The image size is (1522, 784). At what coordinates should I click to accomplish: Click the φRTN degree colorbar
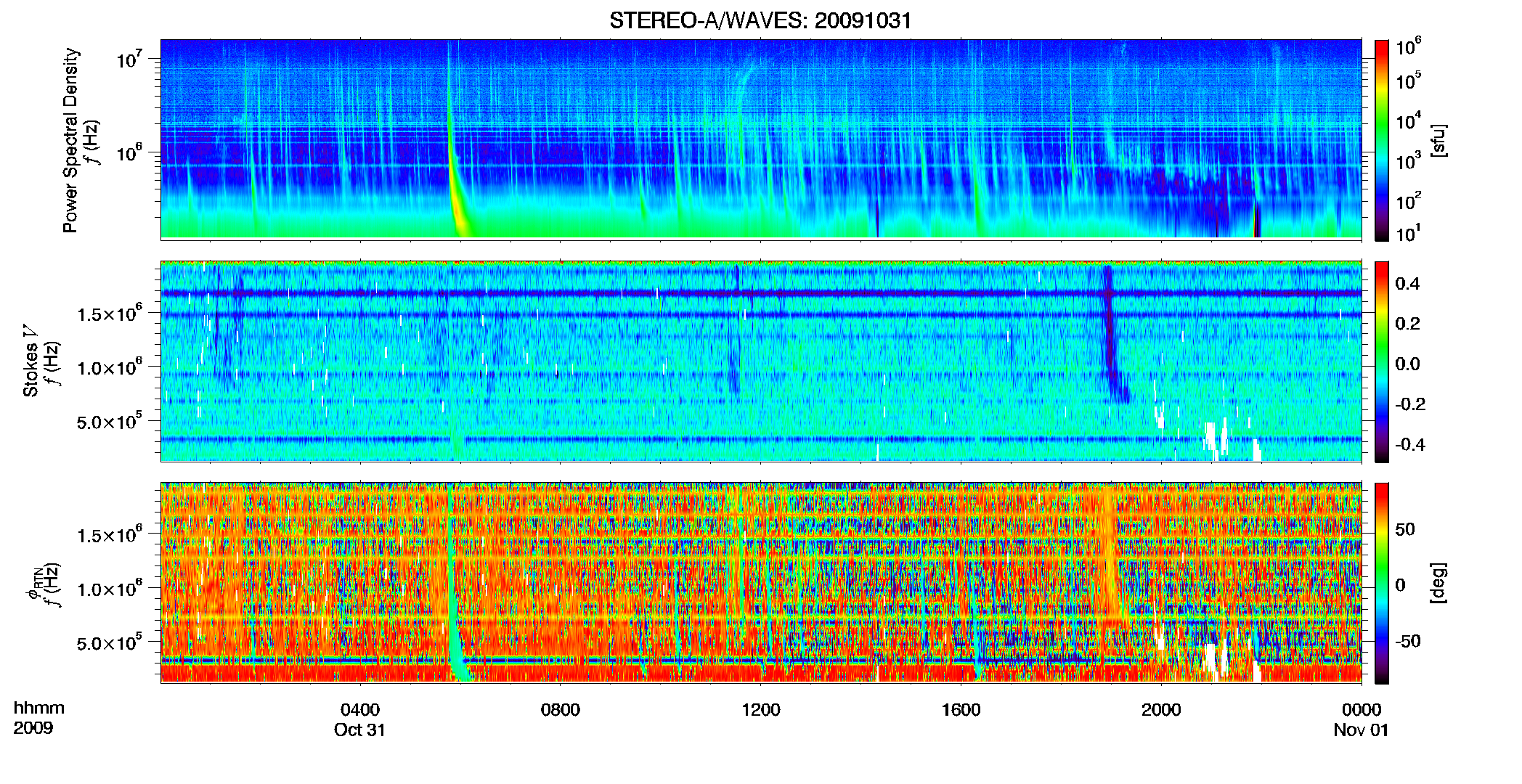coord(1381,582)
